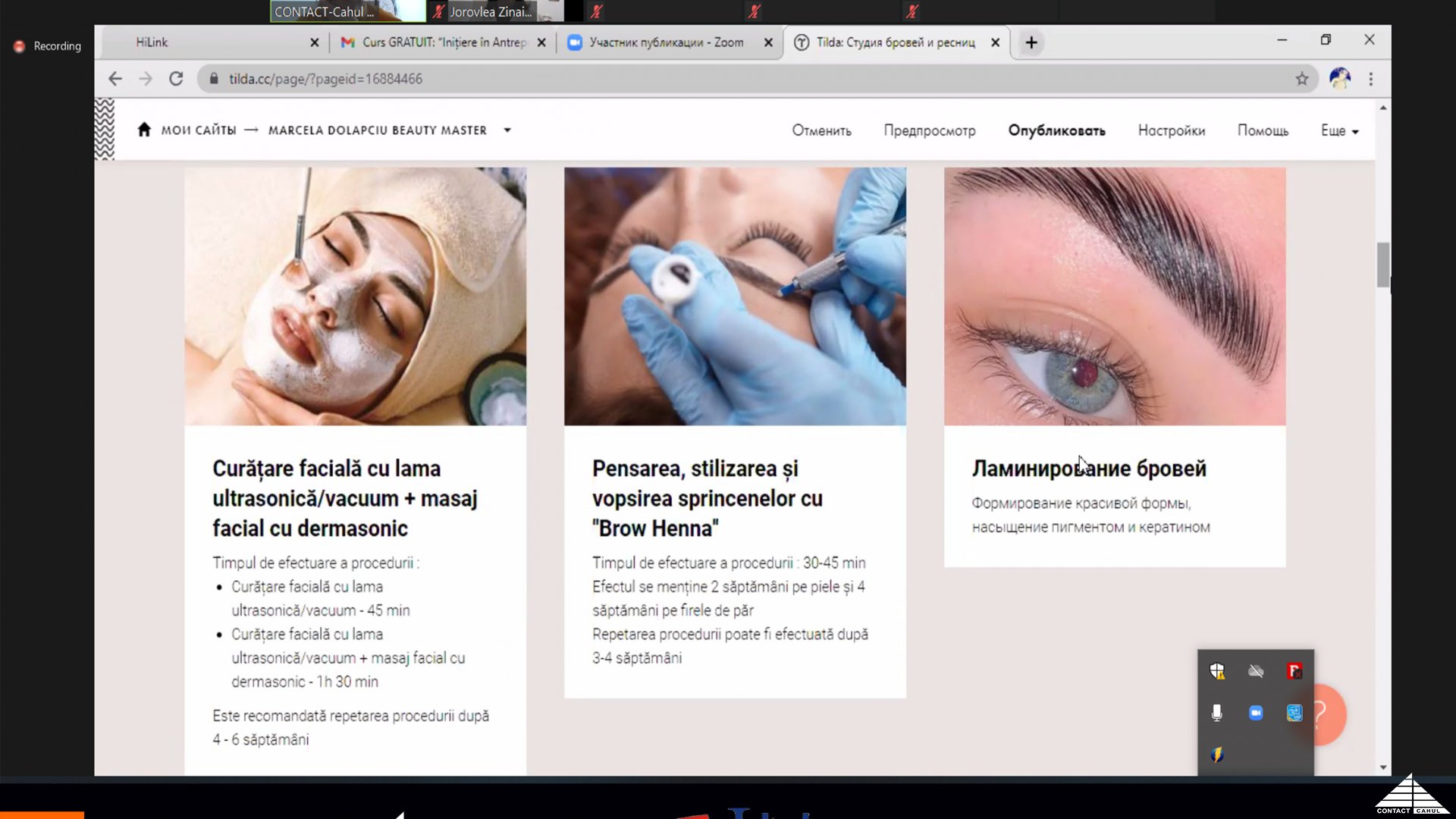Reload the page in the browser
The height and width of the screenshot is (819, 1456).
pyautogui.click(x=176, y=79)
